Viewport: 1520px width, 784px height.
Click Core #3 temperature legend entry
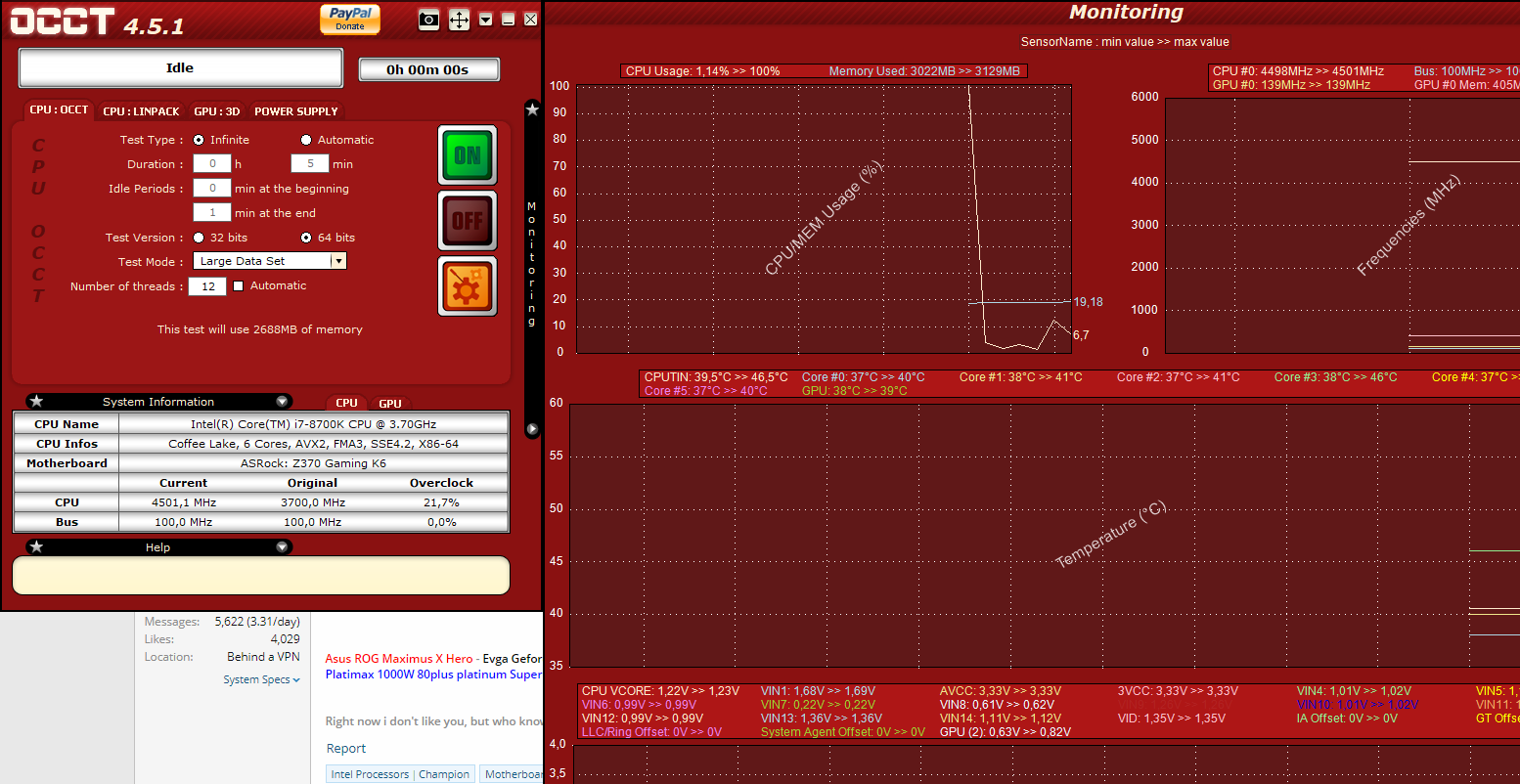click(1335, 377)
